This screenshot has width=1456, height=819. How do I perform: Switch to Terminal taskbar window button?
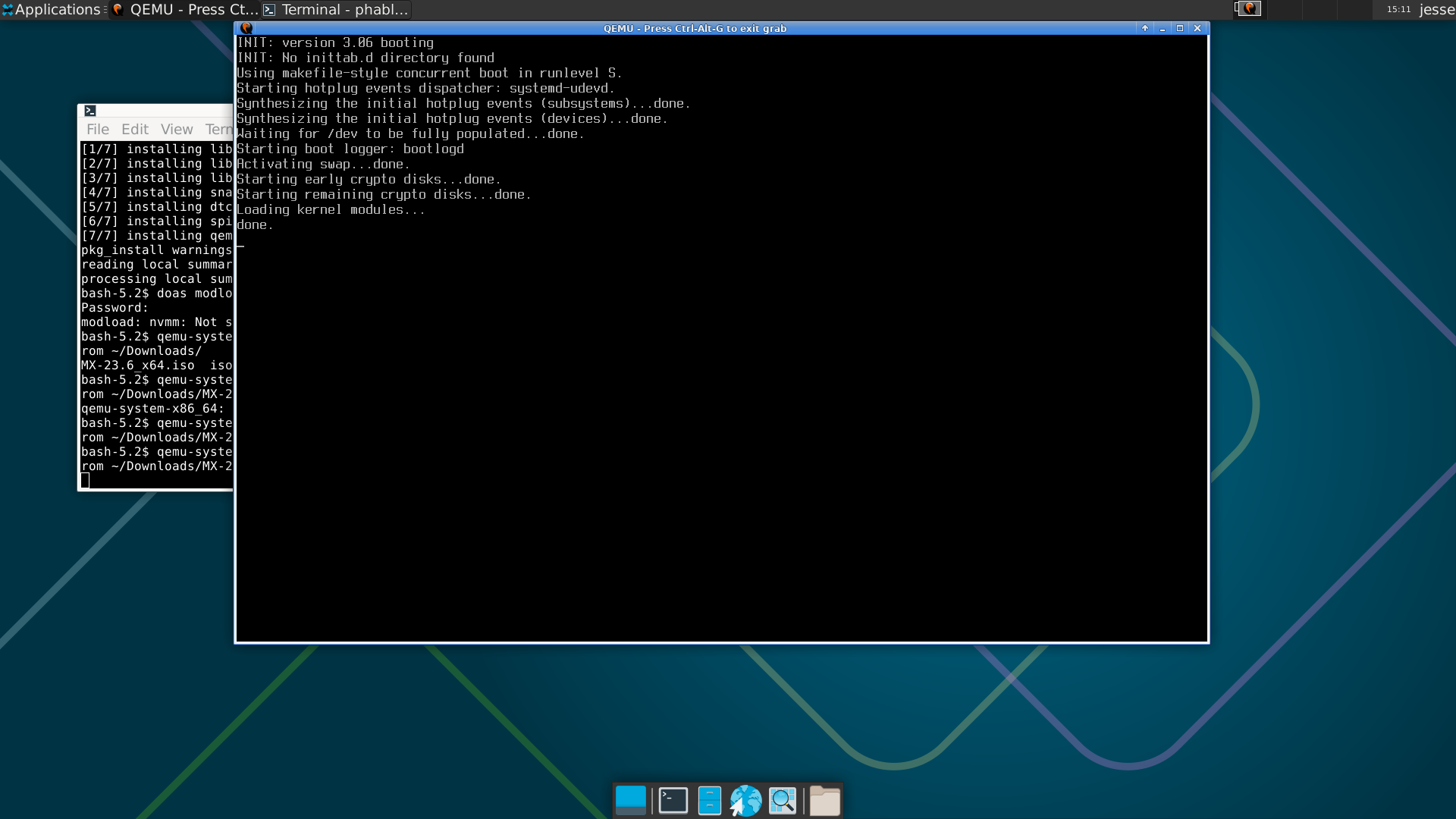(336, 10)
